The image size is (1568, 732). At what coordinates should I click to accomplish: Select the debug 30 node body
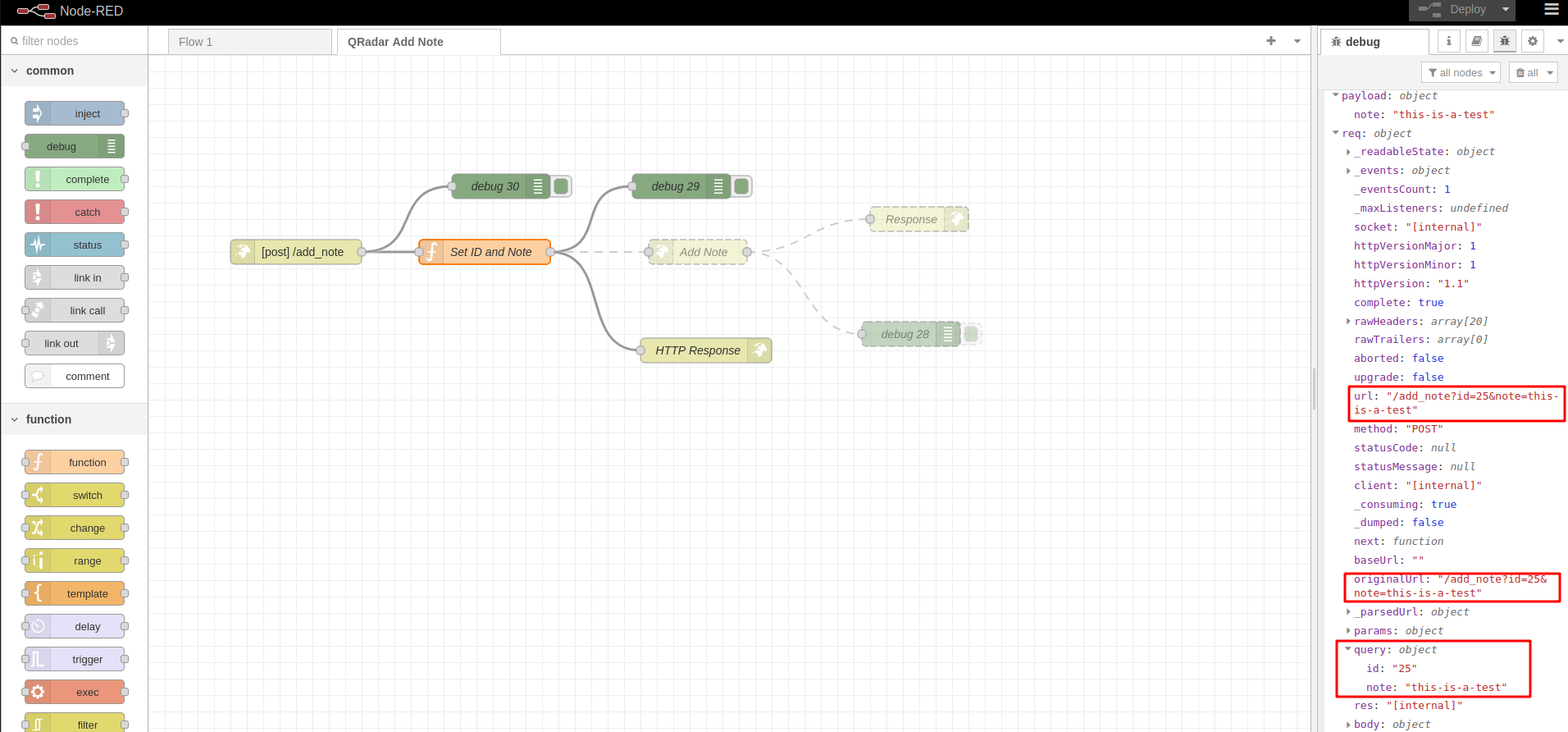point(501,186)
